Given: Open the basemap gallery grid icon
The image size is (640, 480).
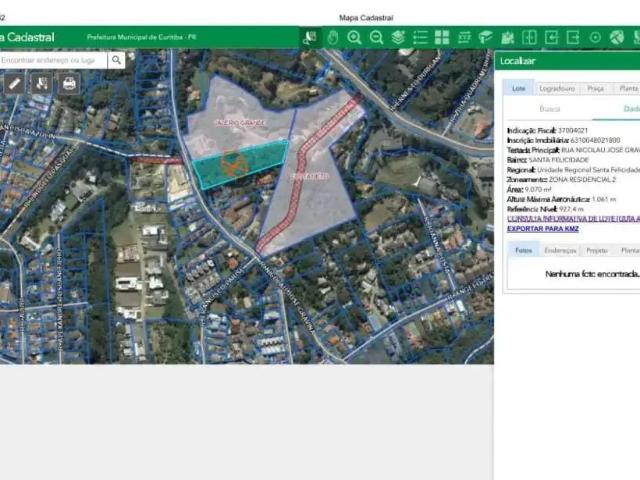Looking at the screenshot, I should [442, 37].
